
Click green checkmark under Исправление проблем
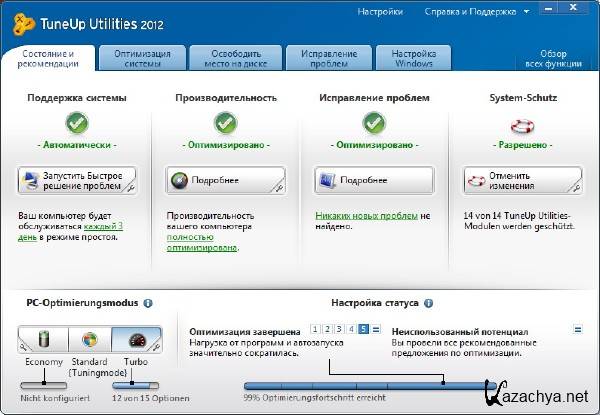tap(373, 125)
